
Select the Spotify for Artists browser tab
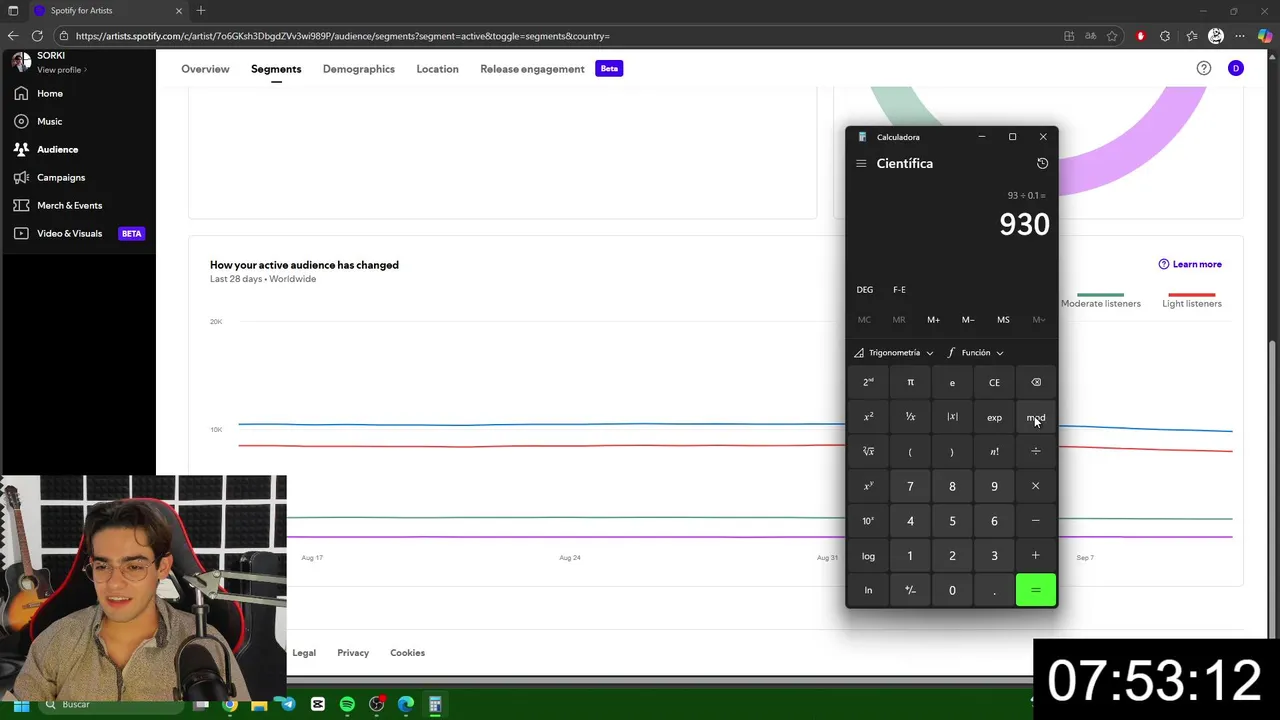(x=108, y=10)
